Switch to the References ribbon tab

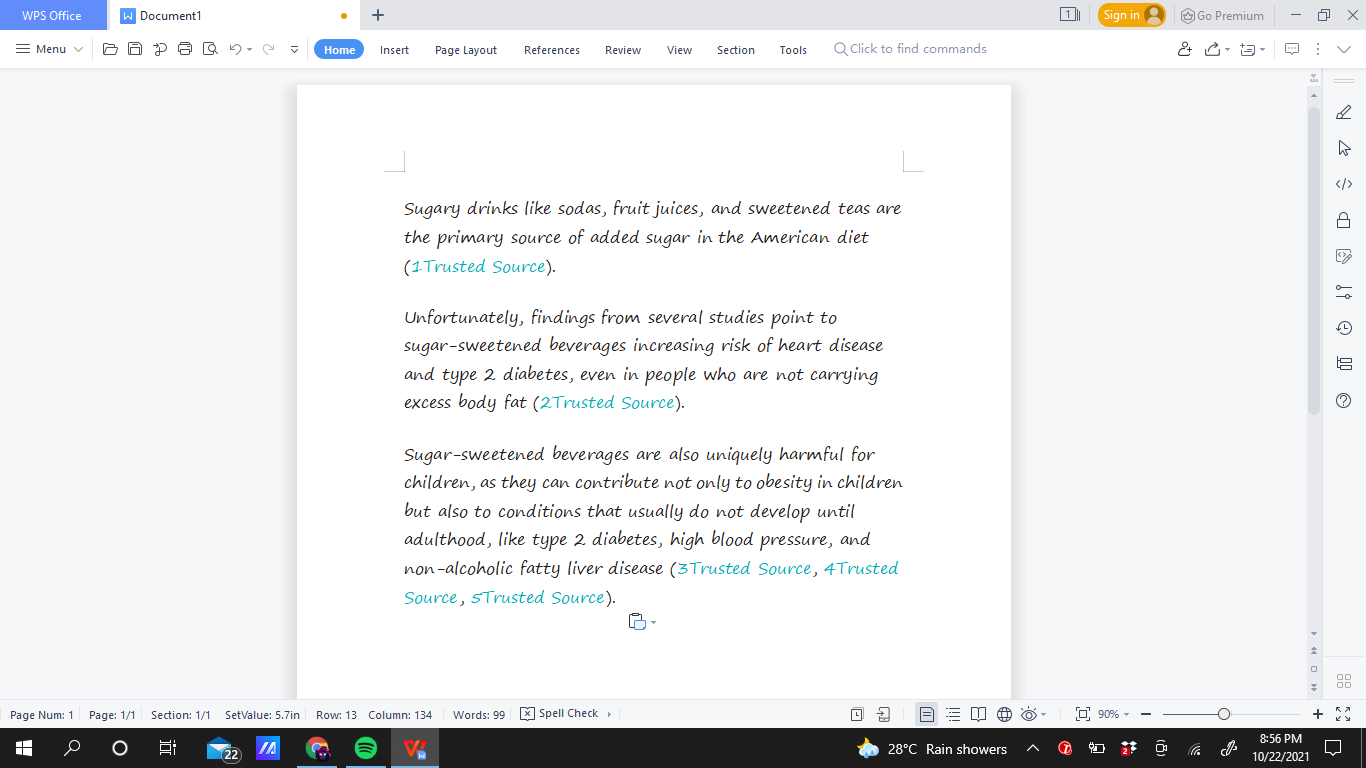coord(551,49)
